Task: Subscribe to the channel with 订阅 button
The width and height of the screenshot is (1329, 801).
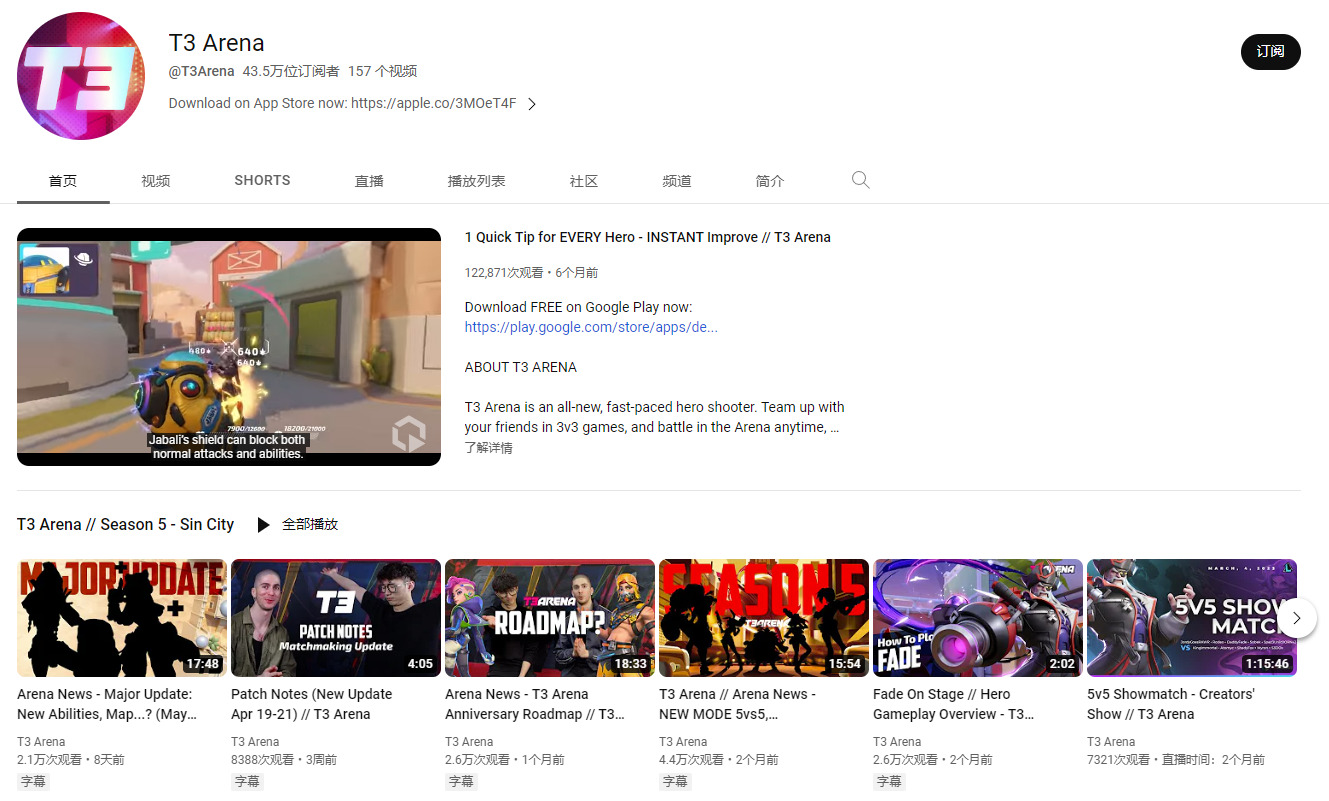Action: point(1270,52)
